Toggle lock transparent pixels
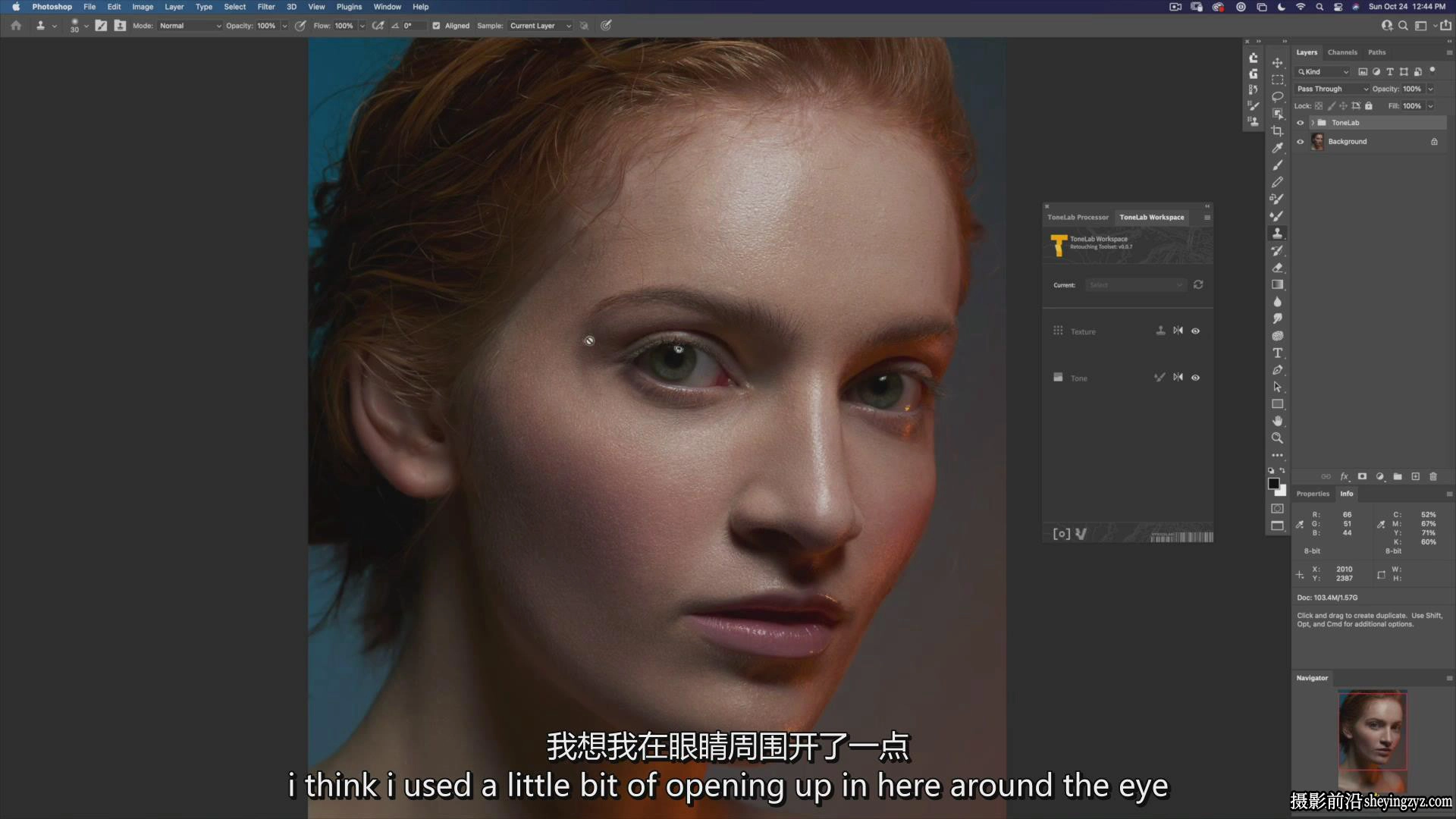This screenshot has height=819, width=1456. click(x=1319, y=106)
